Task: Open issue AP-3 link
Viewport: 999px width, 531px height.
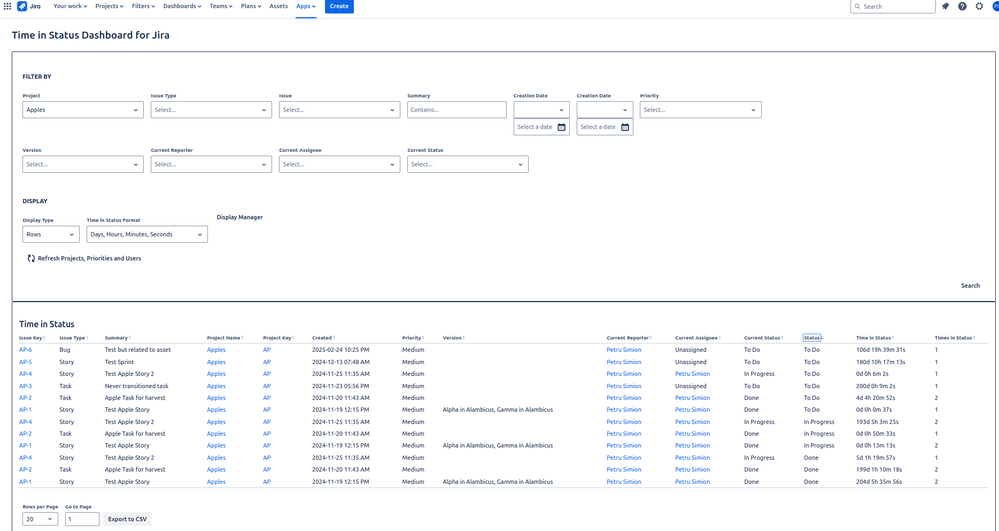Action: click(x=25, y=386)
